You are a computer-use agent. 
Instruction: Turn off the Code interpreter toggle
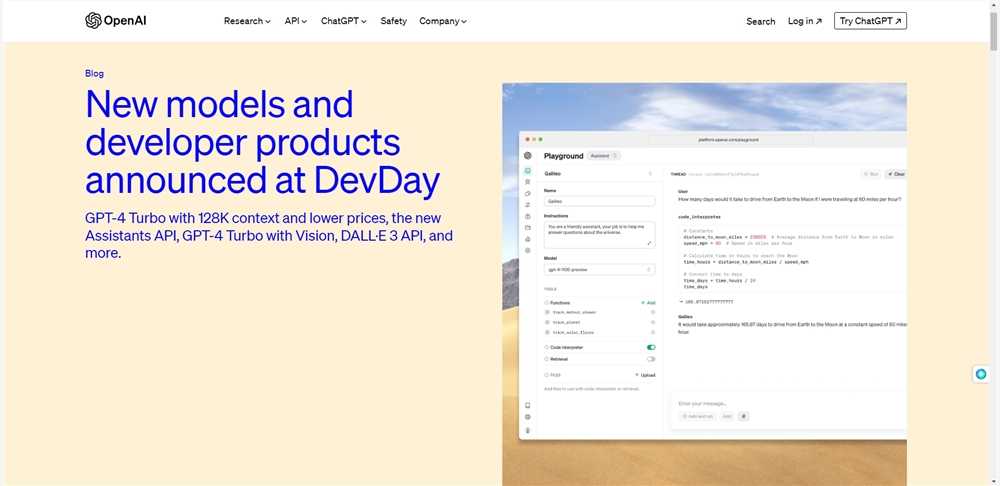[651, 348]
